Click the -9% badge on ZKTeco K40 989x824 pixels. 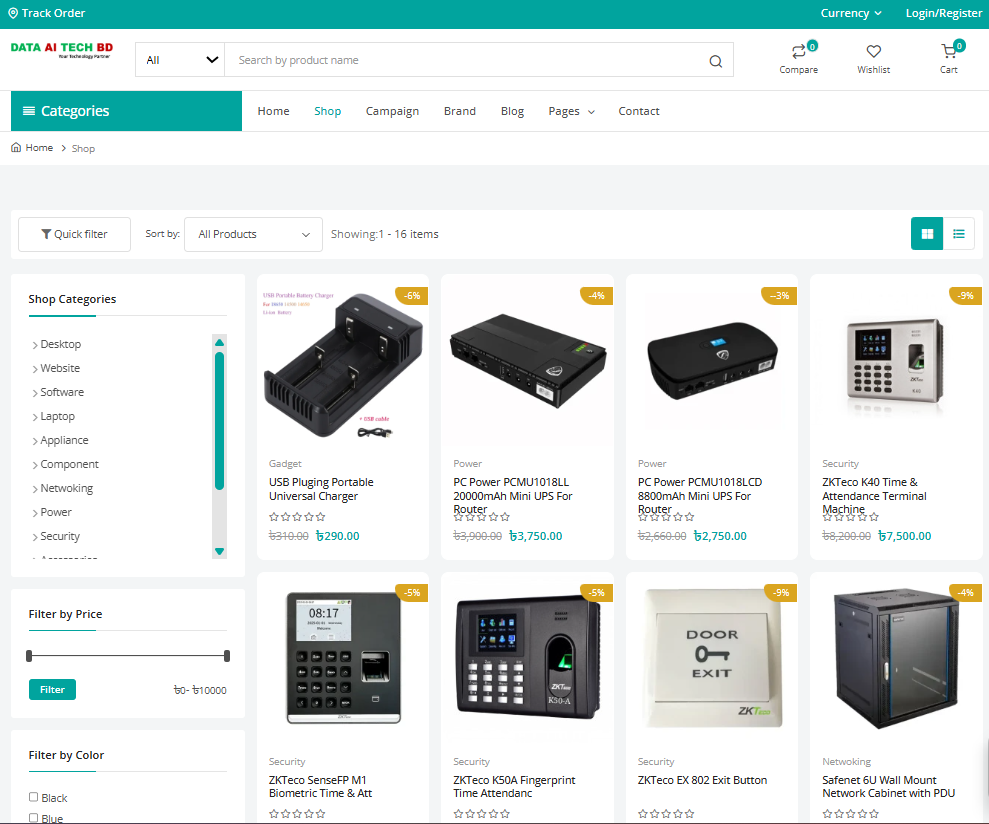coord(966,295)
